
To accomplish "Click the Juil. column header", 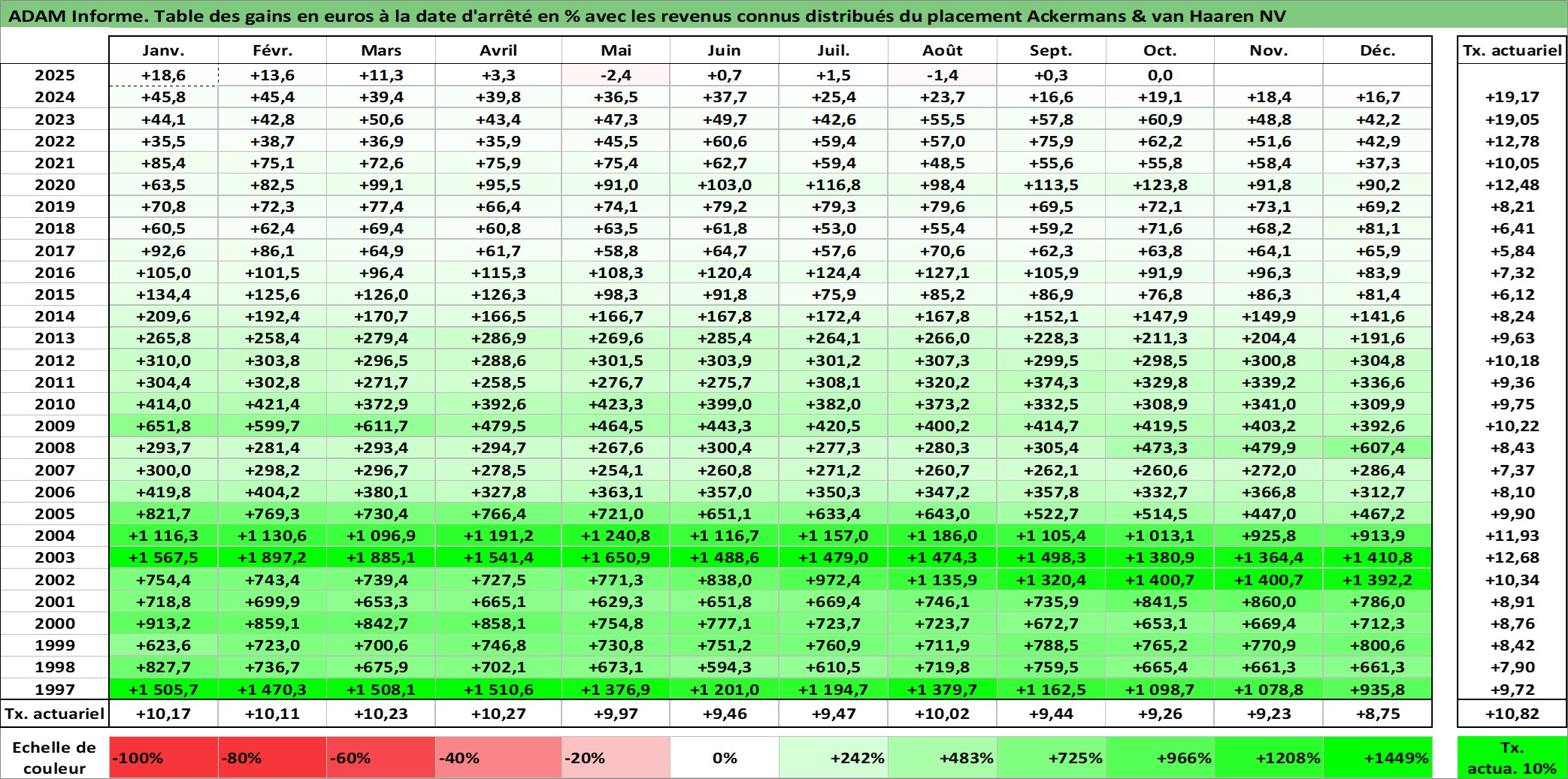I will click(834, 50).
